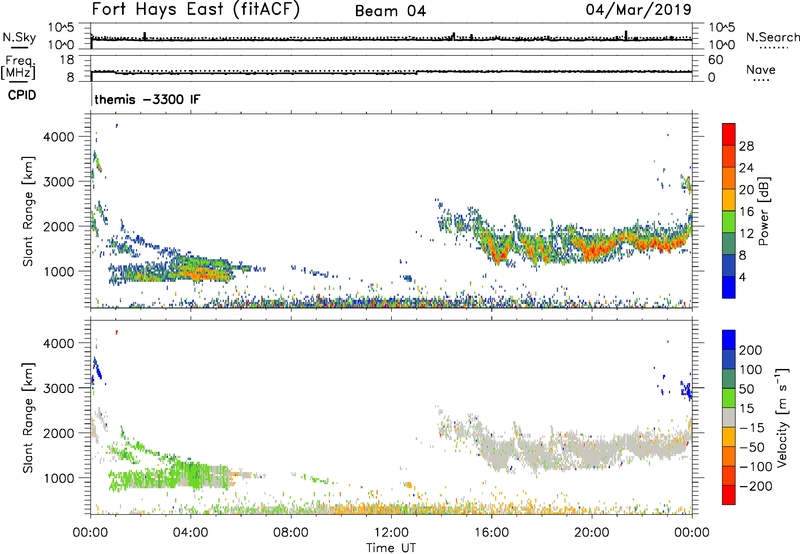Viewport: 800px width, 554px height.
Task: Click the yellow 16-20 dB swatch on the Power colorbar
Action: click(x=729, y=200)
